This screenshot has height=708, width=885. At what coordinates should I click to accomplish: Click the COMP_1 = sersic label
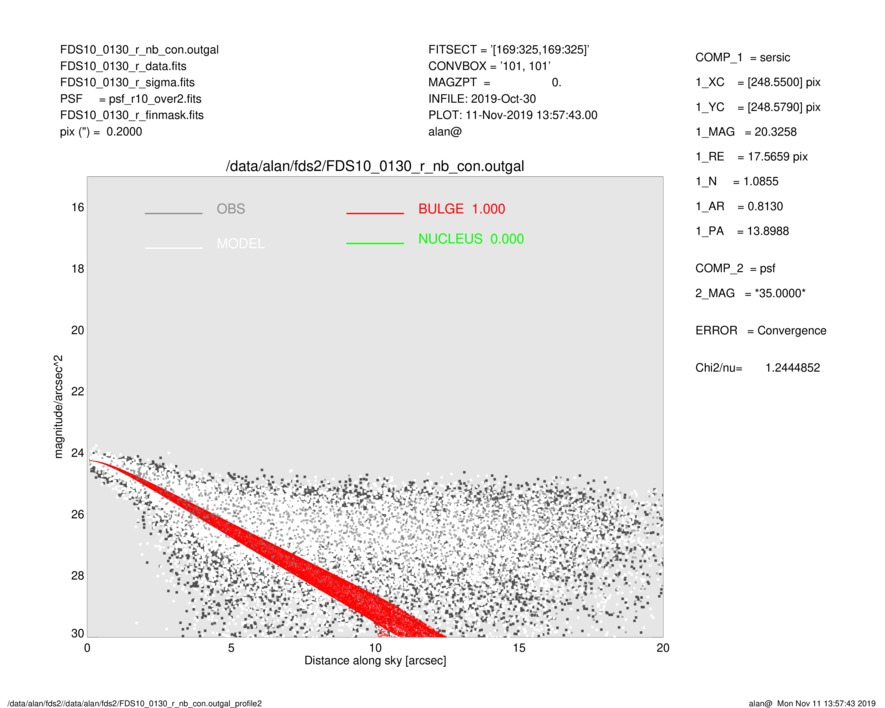pos(742,58)
